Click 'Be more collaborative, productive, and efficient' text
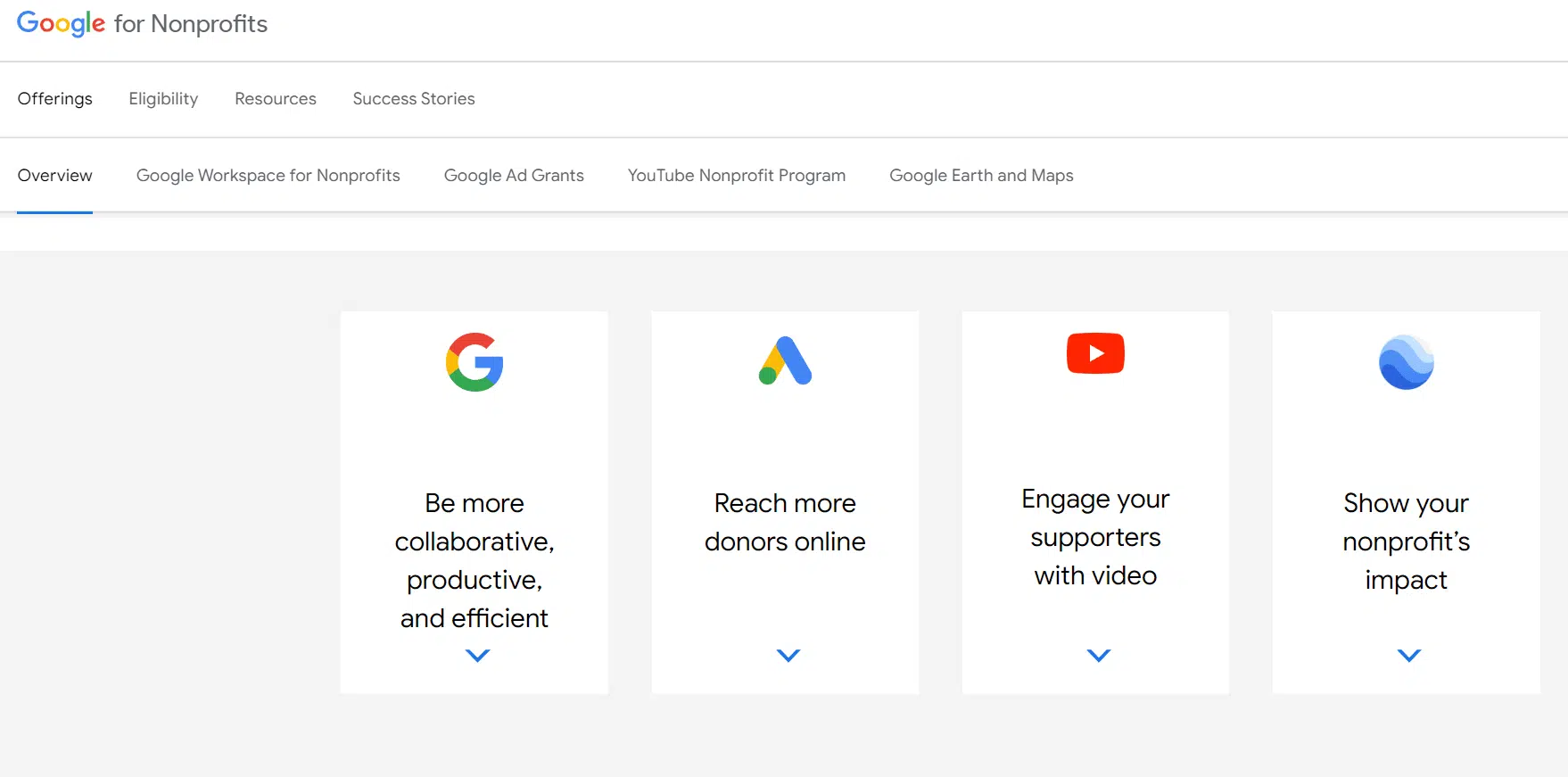The image size is (1568, 777). [x=475, y=560]
